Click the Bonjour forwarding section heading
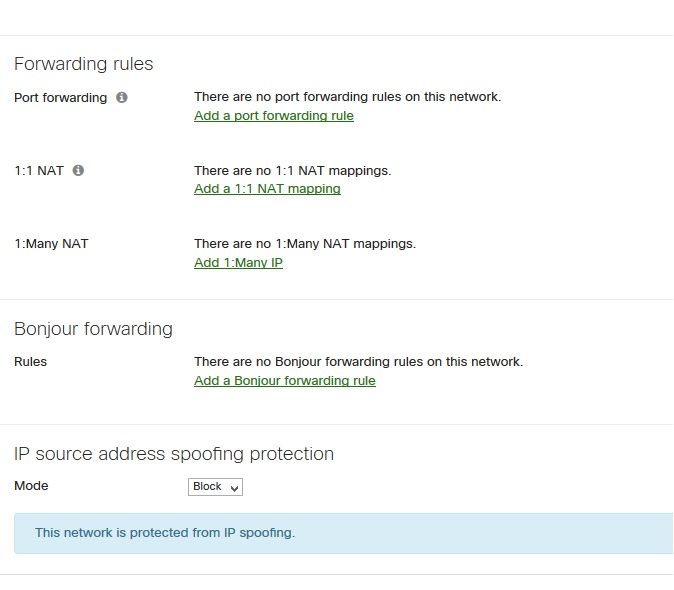Image resolution: width=674 pixels, height=590 pixels. tap(93, 329)
